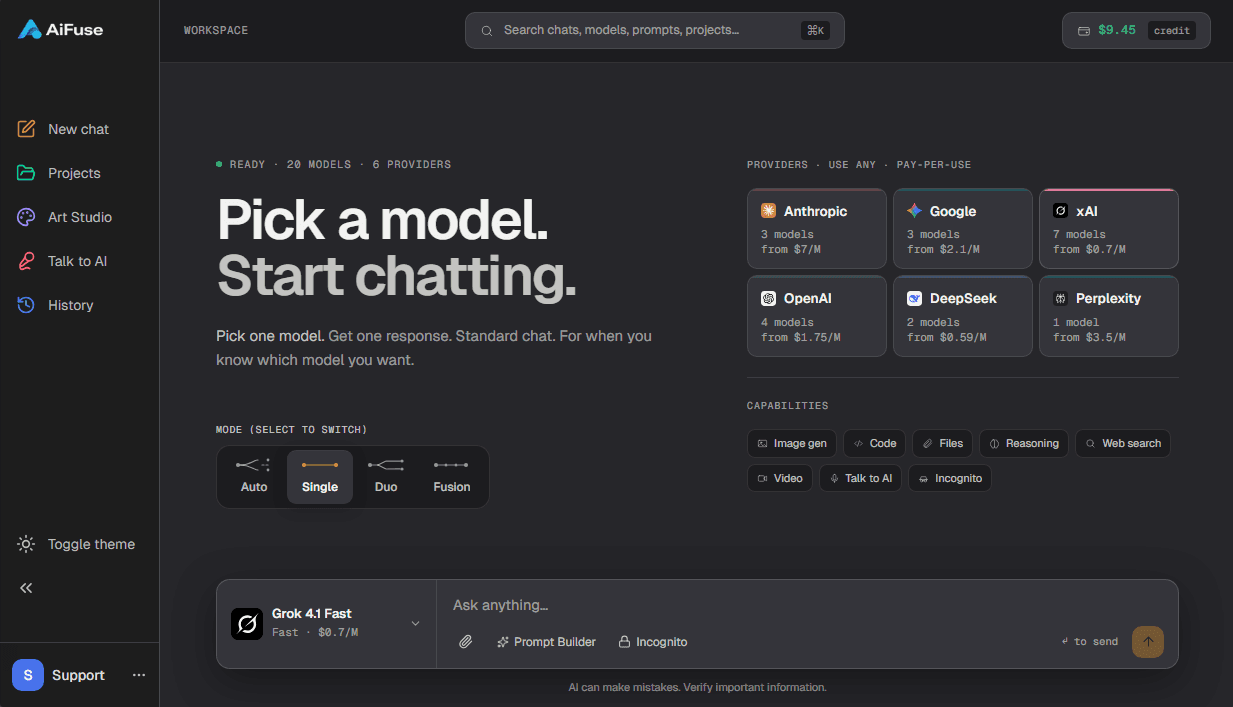Click the Talk to AI microphone icon
This screenshot has width=1233, height=707.
click(27, 261)
